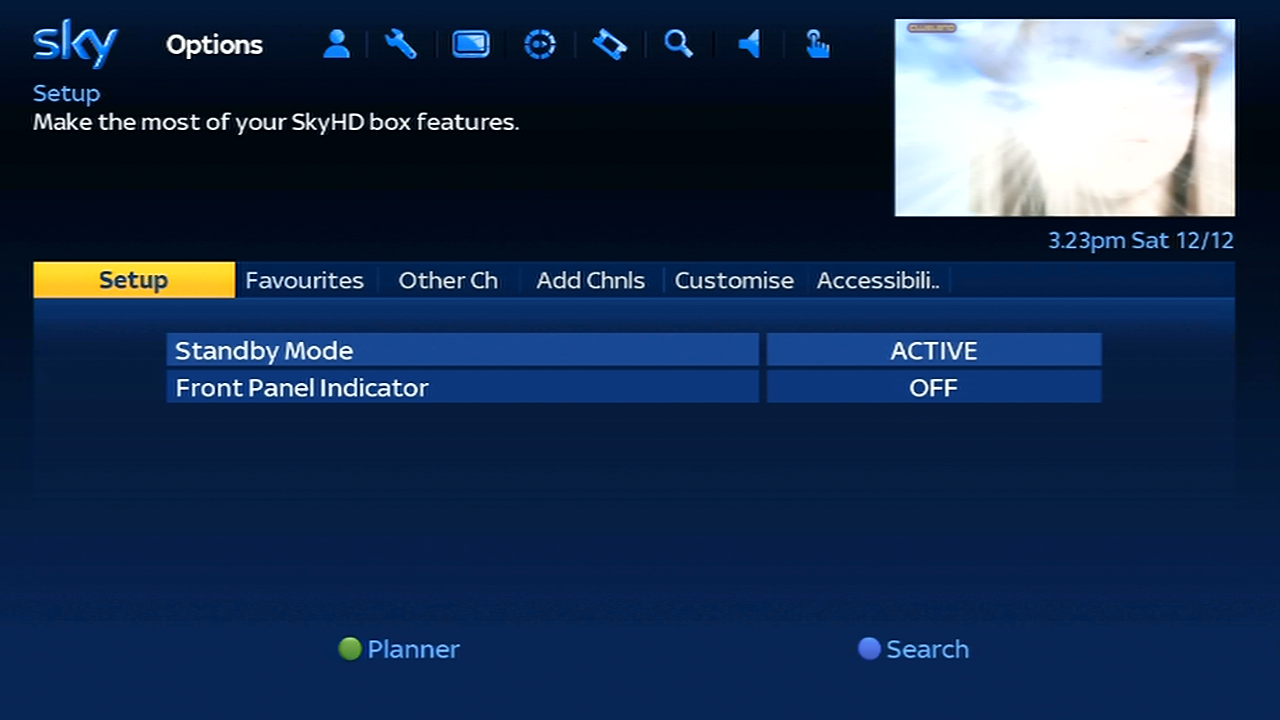Screen dimensions: 1280x720
Task: Open the speaker audio settings icon
Action: click(749, 44)
